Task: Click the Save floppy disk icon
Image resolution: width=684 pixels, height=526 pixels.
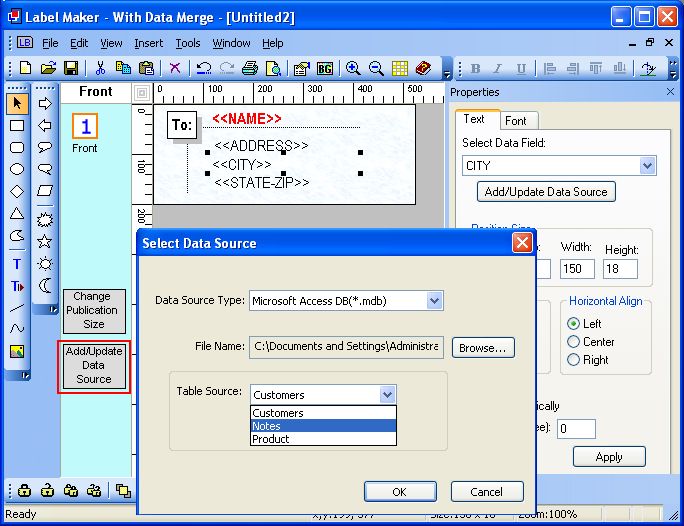Action: 71,68
